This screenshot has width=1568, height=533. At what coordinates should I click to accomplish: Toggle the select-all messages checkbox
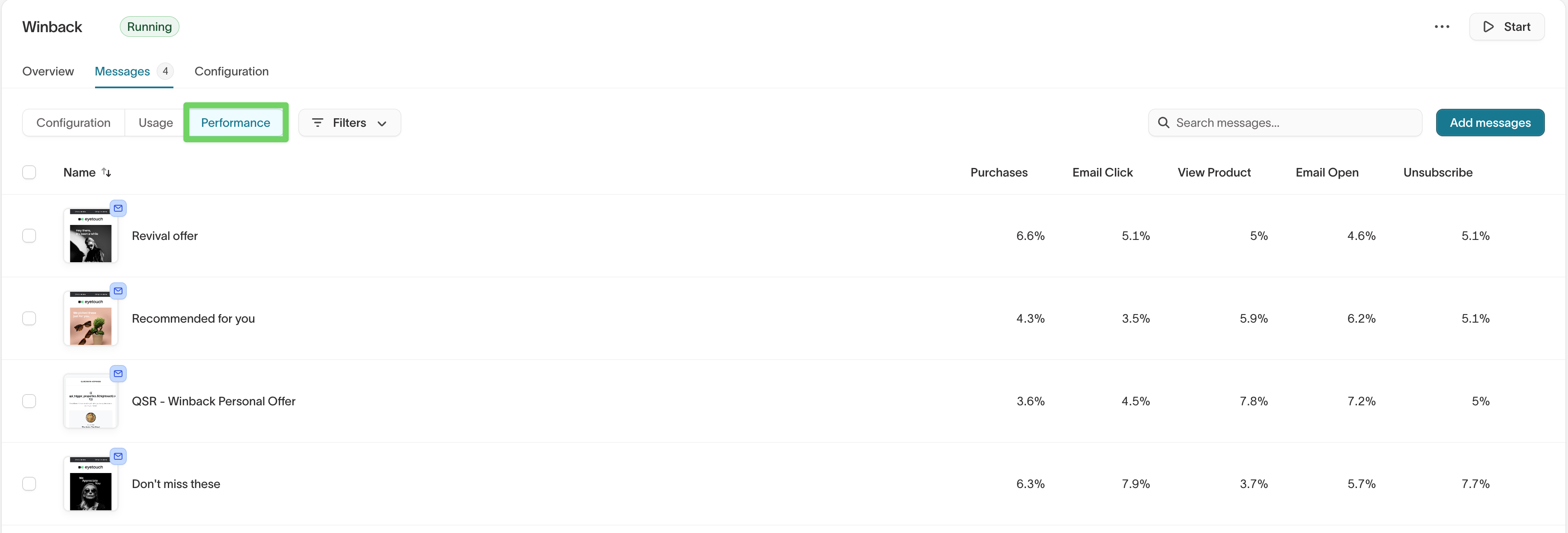[x=29, y=172]
